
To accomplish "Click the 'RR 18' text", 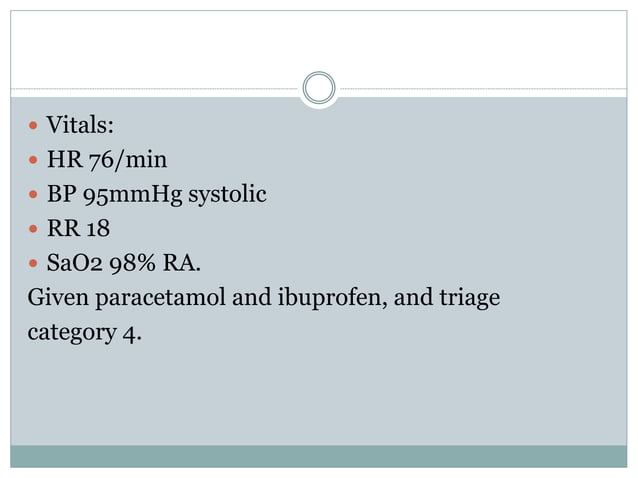I will [78, 228].
